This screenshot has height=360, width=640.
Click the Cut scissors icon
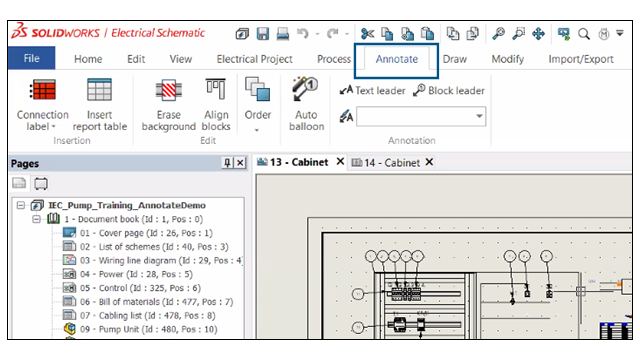click(367, 34)
